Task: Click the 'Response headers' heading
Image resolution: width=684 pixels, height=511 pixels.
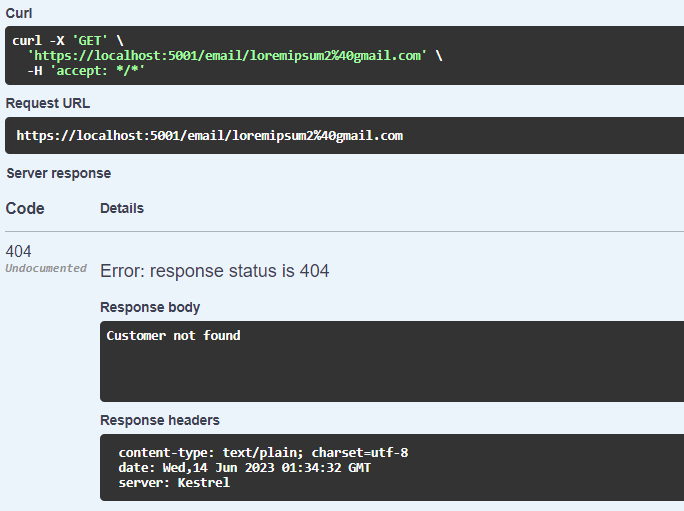Action: click(160, 420)
